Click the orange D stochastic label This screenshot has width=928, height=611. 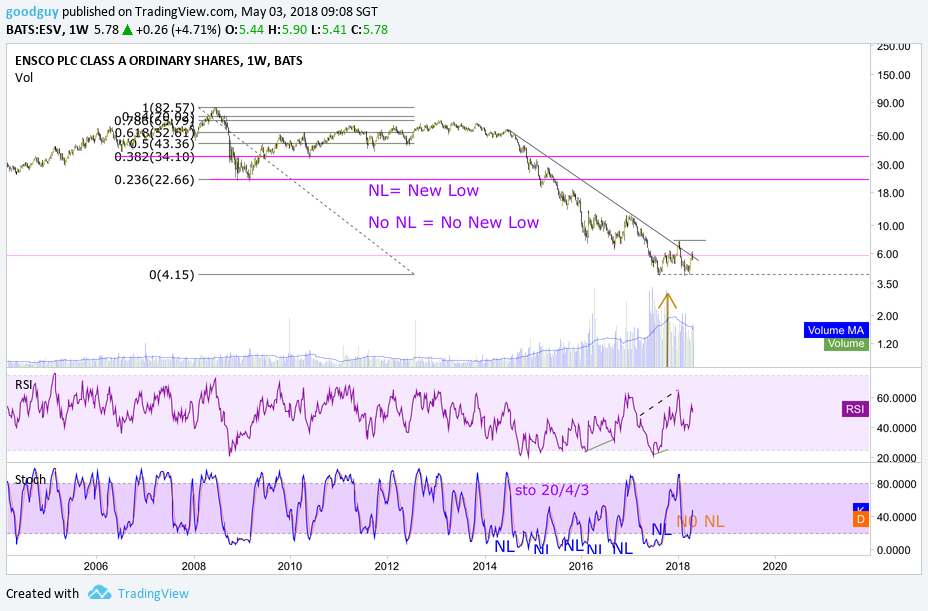click(x=861, y=520)
